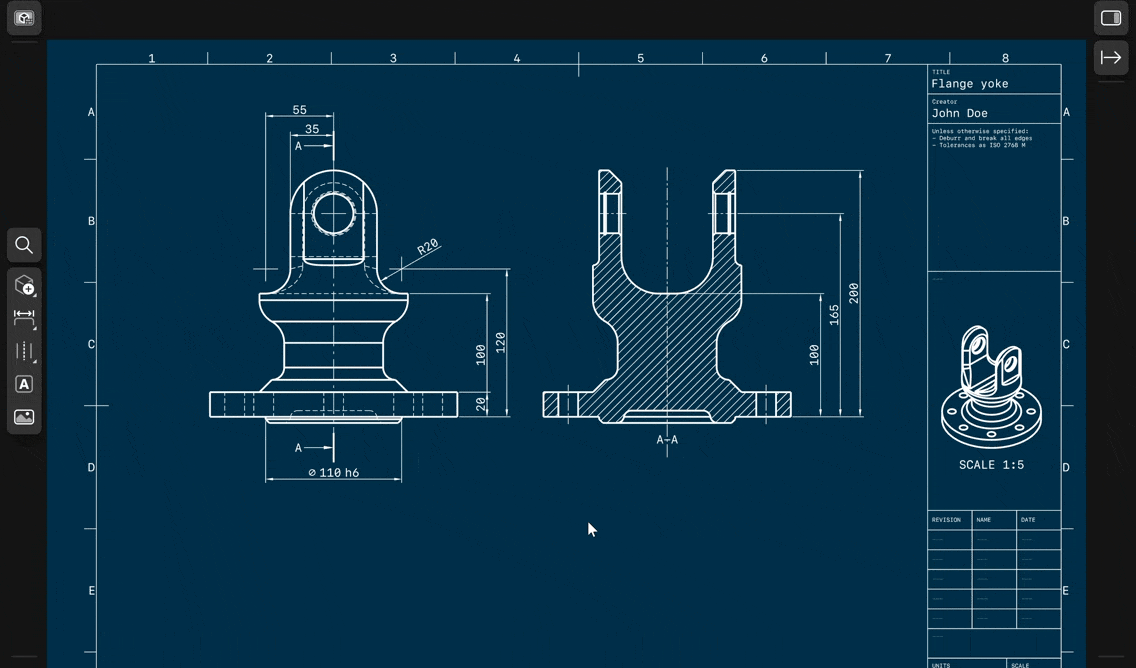Select the John Doe creator field
Viewport: 1136px width, 668px height.
click(959, 113)
